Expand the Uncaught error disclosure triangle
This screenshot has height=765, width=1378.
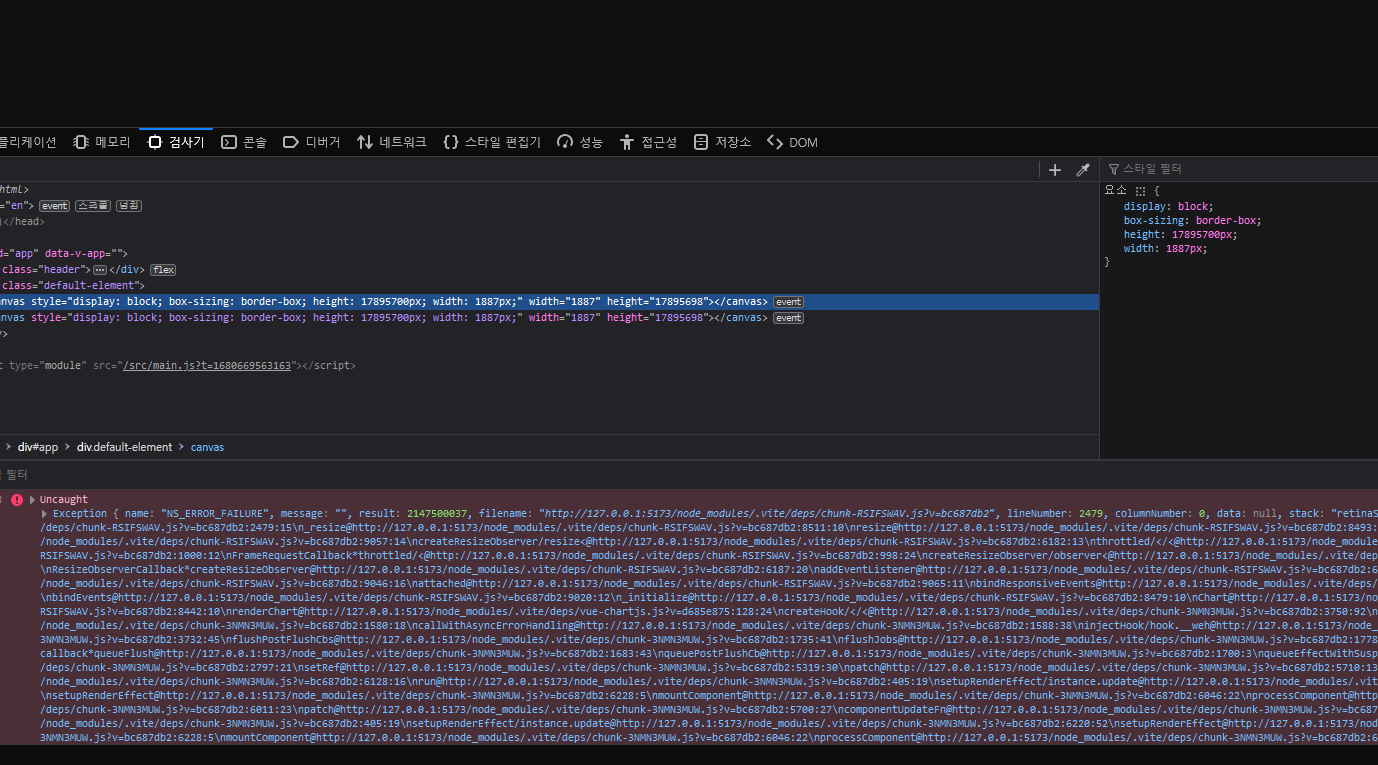[x=32, y=499]
